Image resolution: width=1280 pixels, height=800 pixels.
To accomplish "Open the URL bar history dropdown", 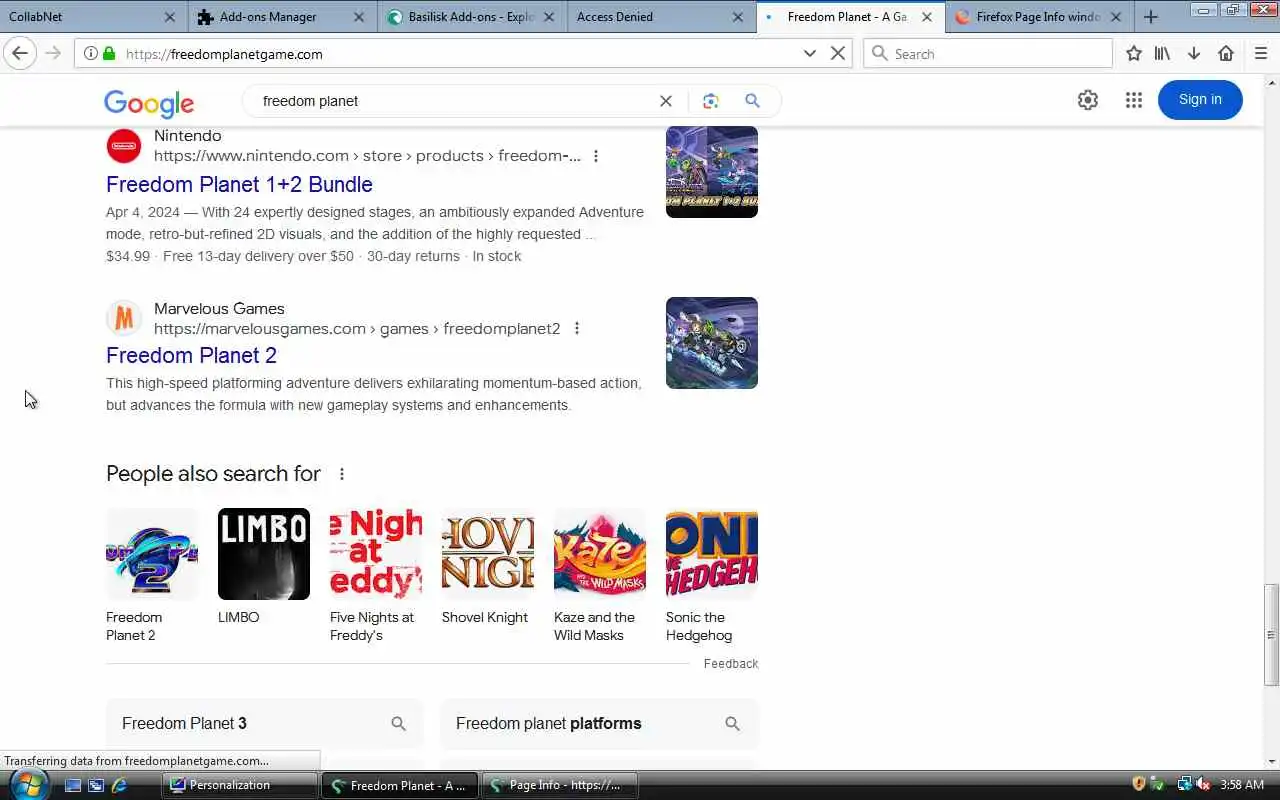I will [810, 53].
